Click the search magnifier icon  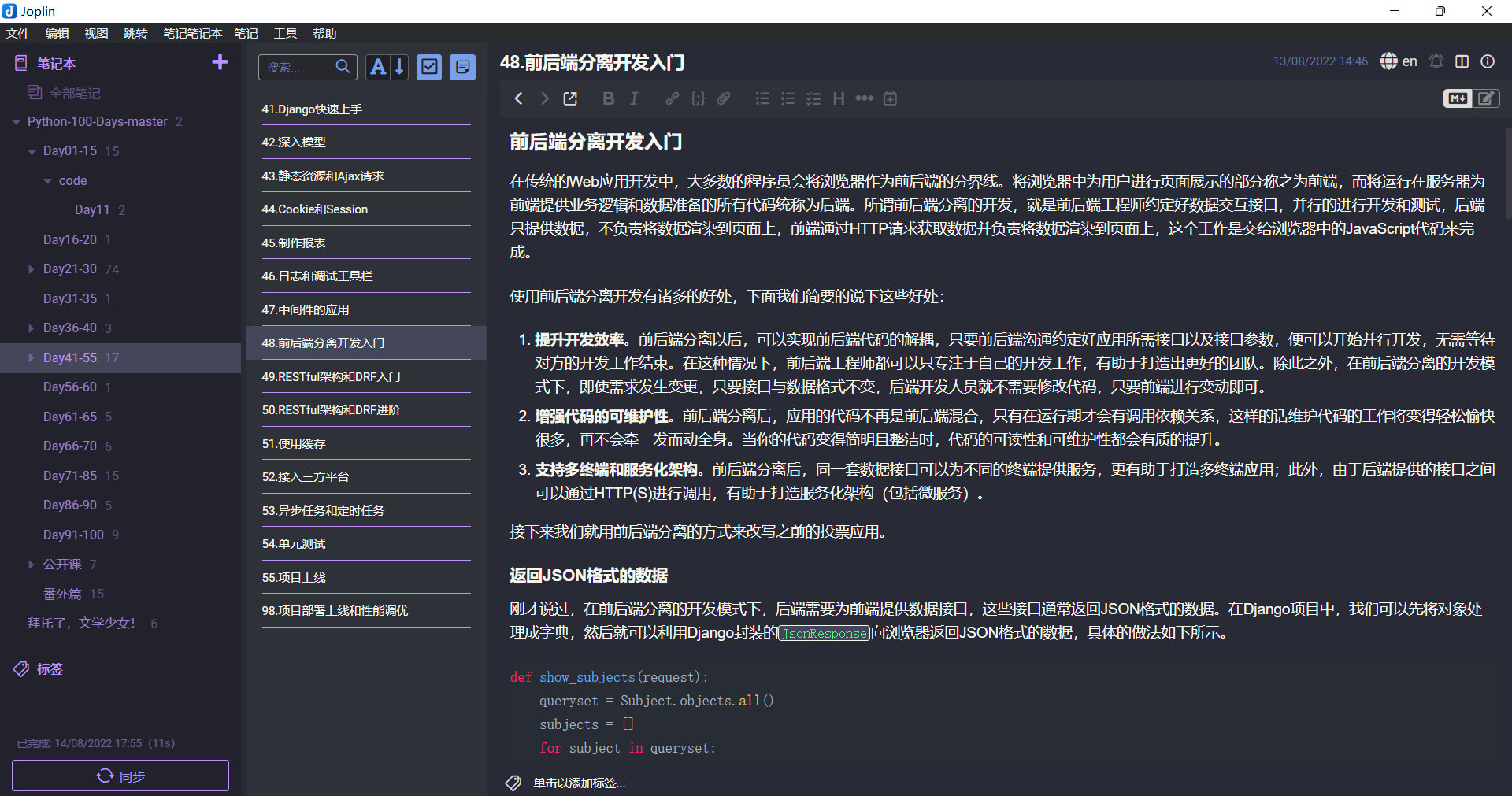tap(343, 67)
